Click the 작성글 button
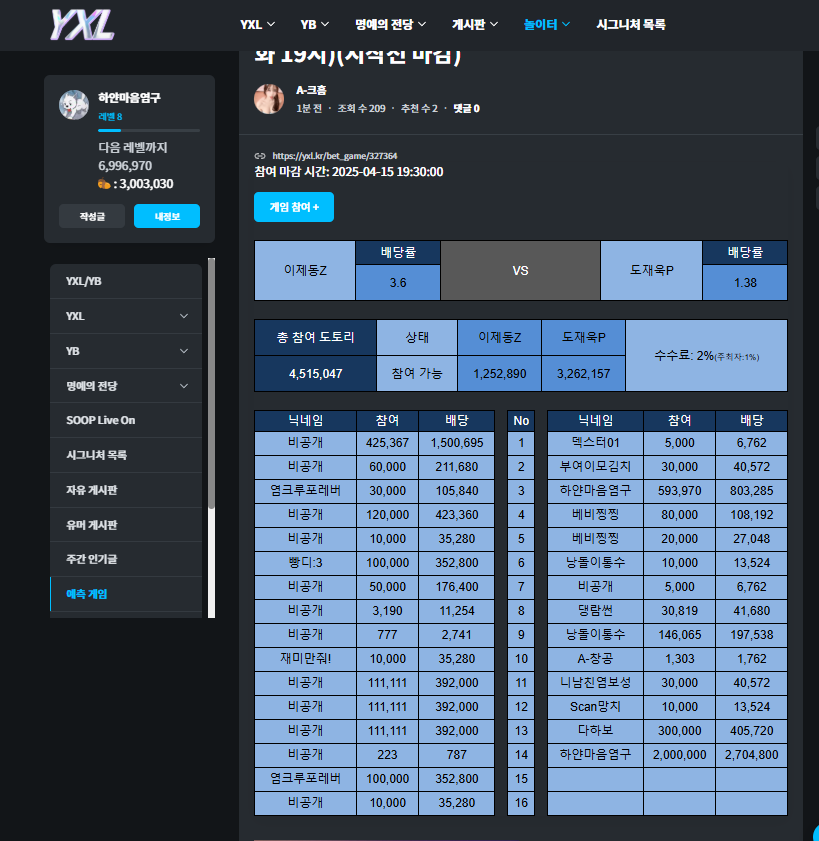The image size is (819, 841). click(91, 215)
